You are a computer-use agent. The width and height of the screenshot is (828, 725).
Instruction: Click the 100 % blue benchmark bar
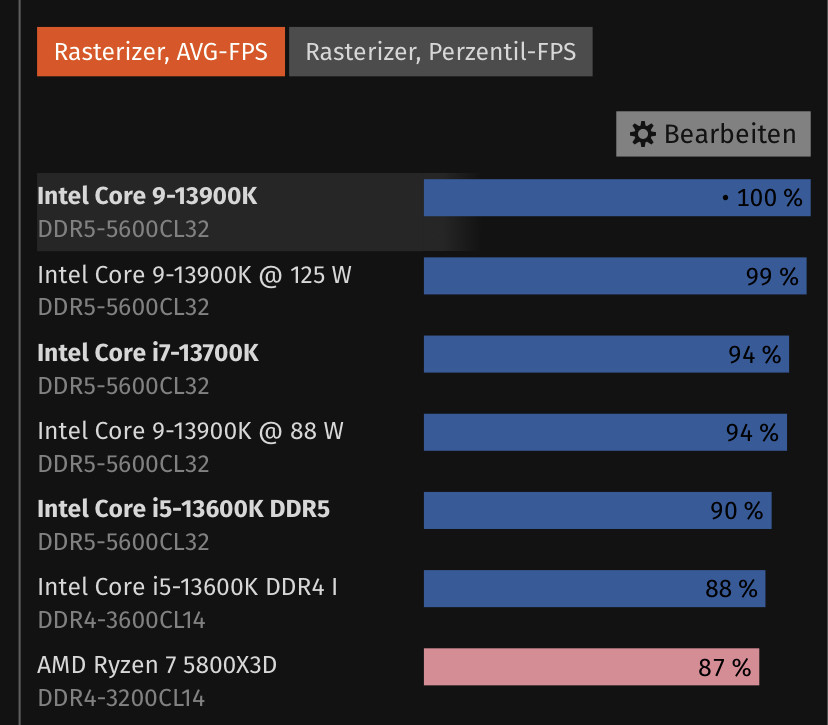(616, 198)
